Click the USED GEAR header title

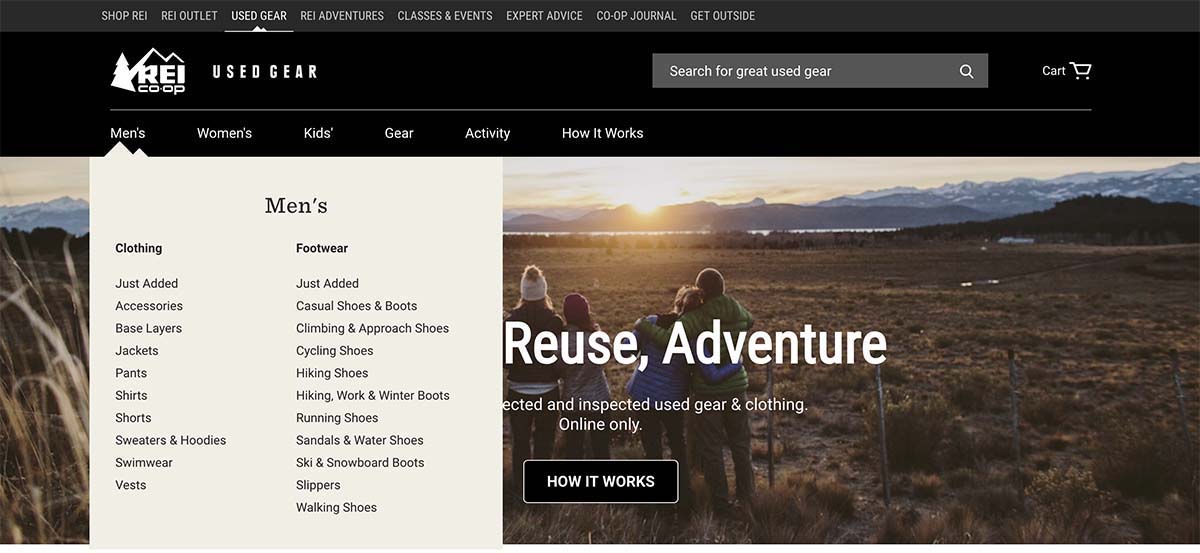[x=265, y=71]
